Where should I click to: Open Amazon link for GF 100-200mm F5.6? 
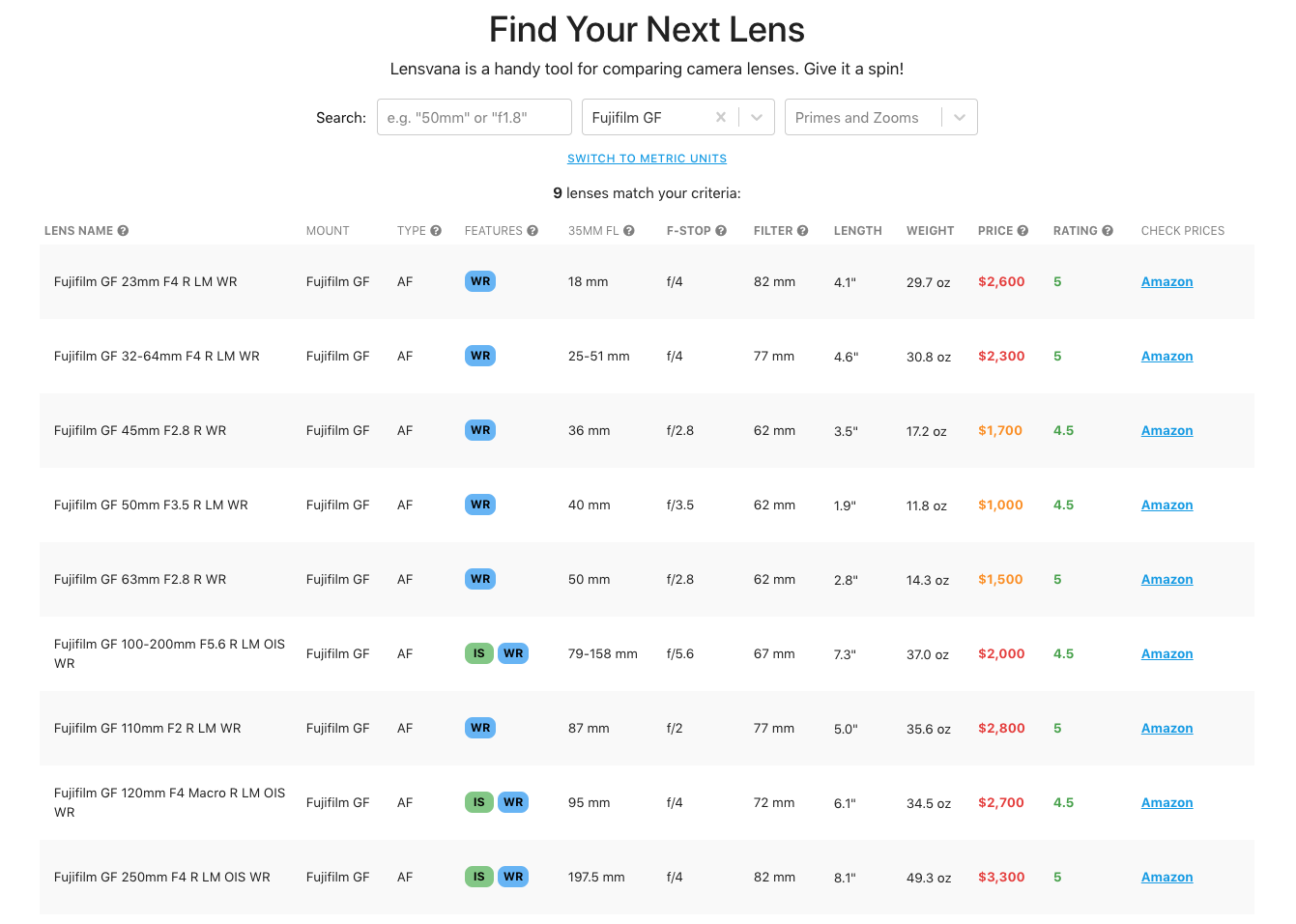click(1166, 653)
